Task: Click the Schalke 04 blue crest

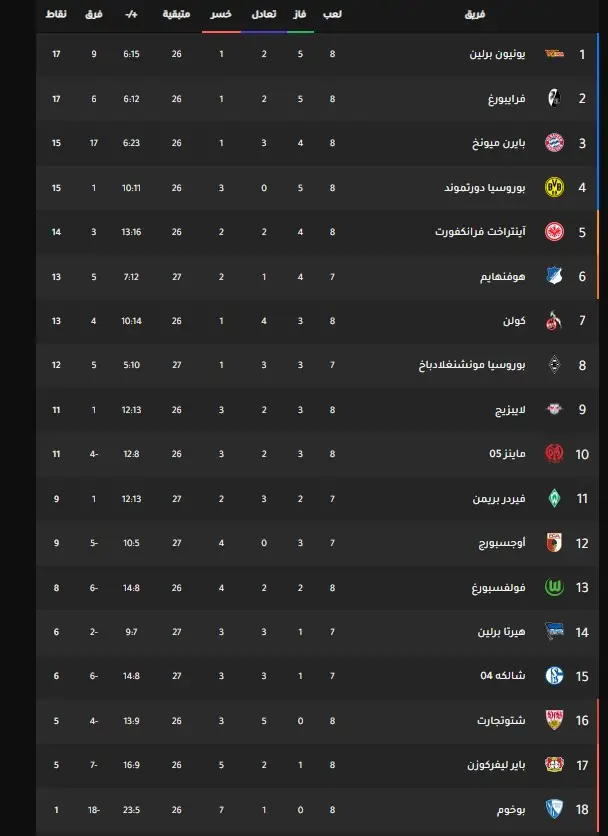Action: (553, 676)
